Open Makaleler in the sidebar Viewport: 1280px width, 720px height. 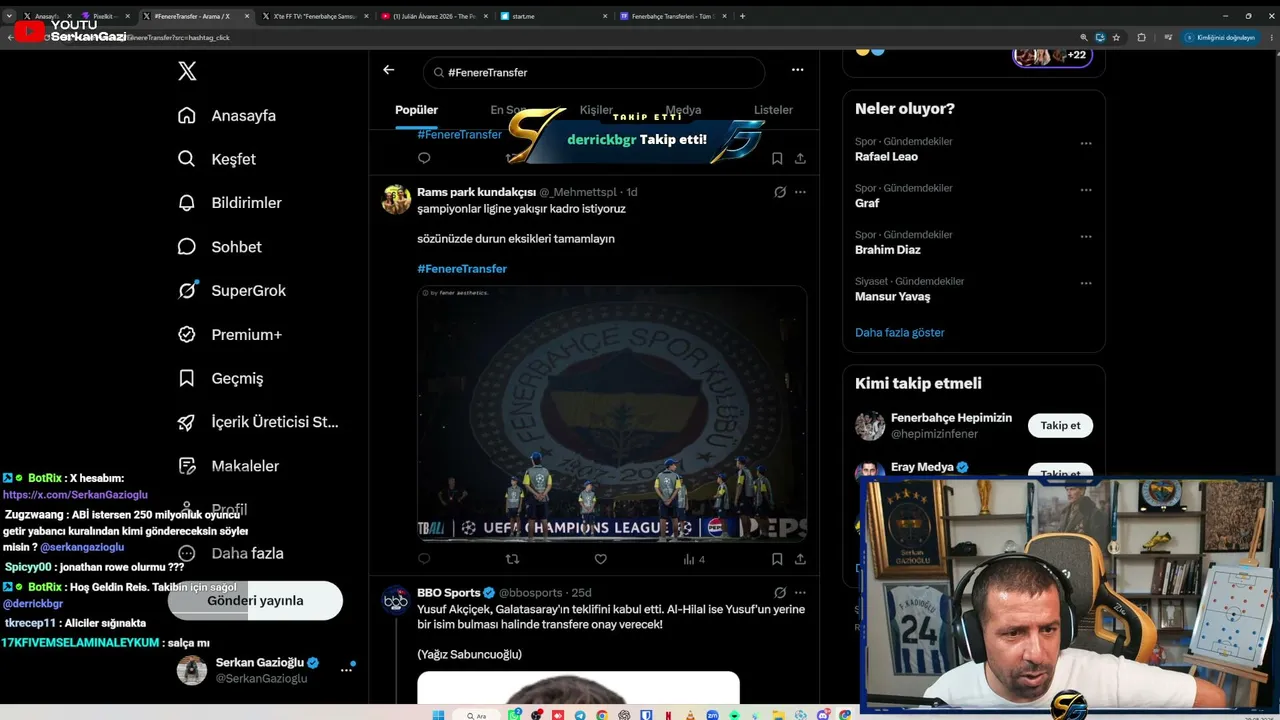click(x=228, y=466)
